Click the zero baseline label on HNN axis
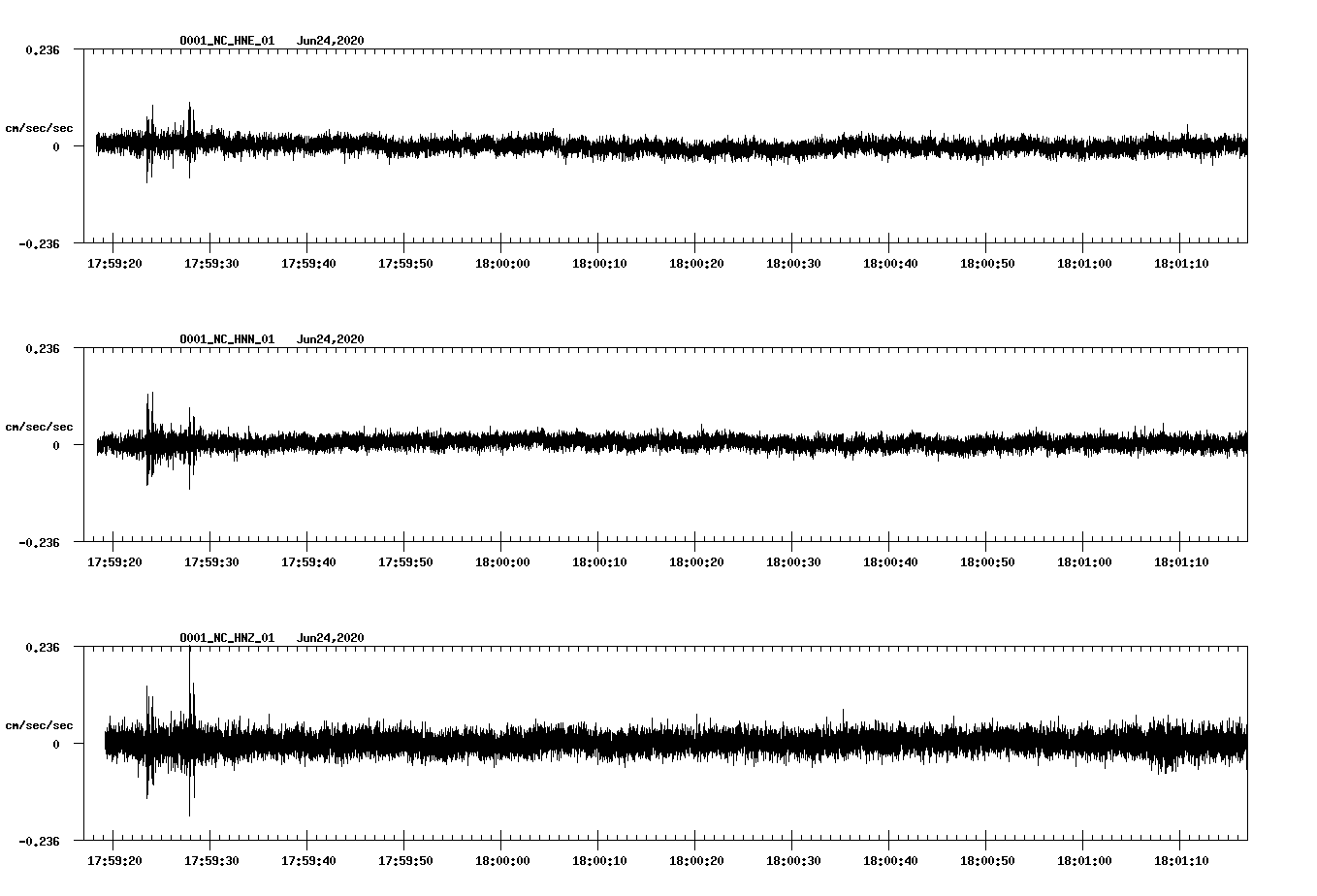Screen dimensions: 1317x896 point(56,445)
